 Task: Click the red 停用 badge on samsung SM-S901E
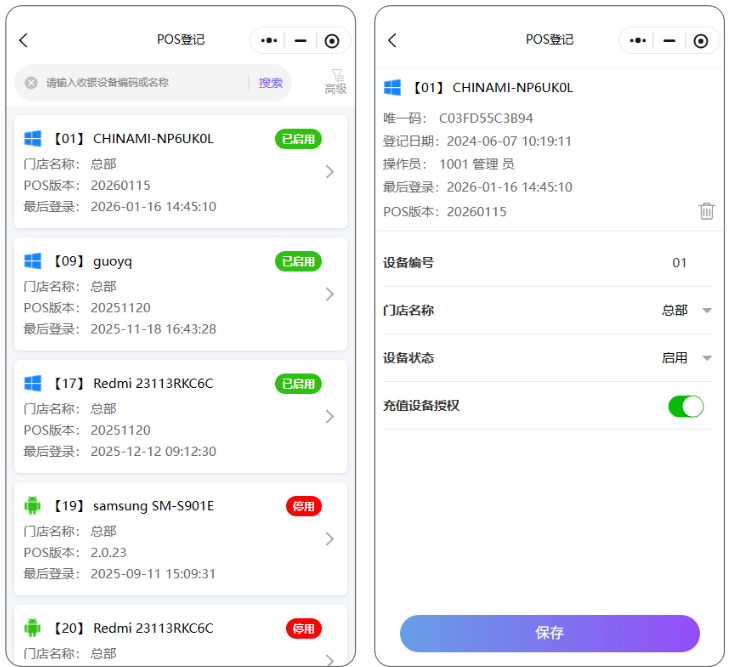pos(303,506)
